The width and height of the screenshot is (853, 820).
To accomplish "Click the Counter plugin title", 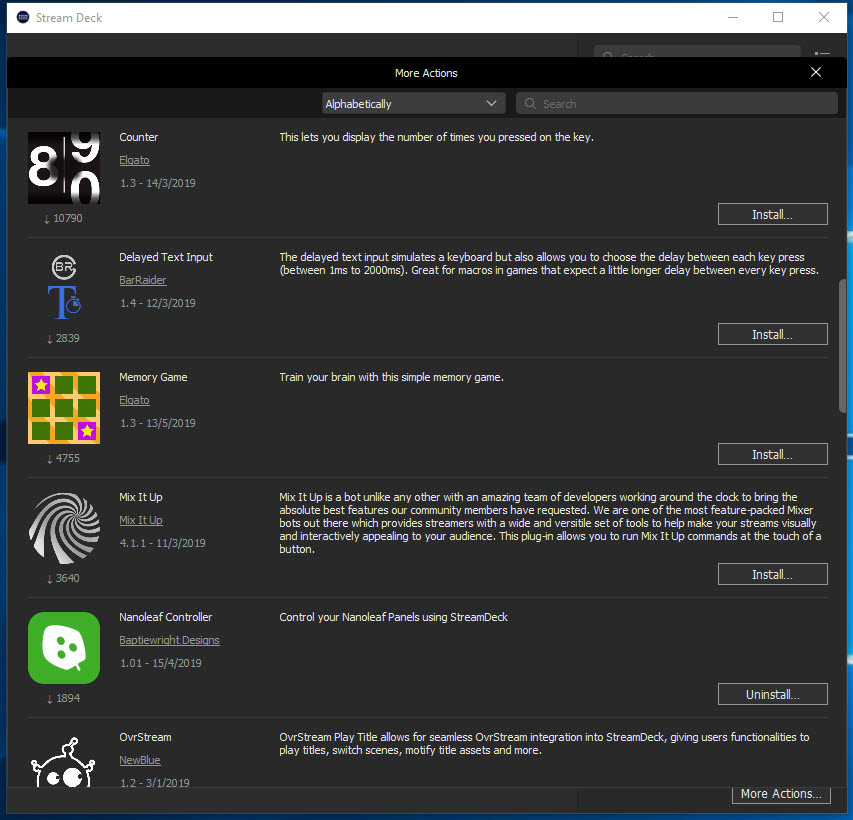I will click(139, 137).
